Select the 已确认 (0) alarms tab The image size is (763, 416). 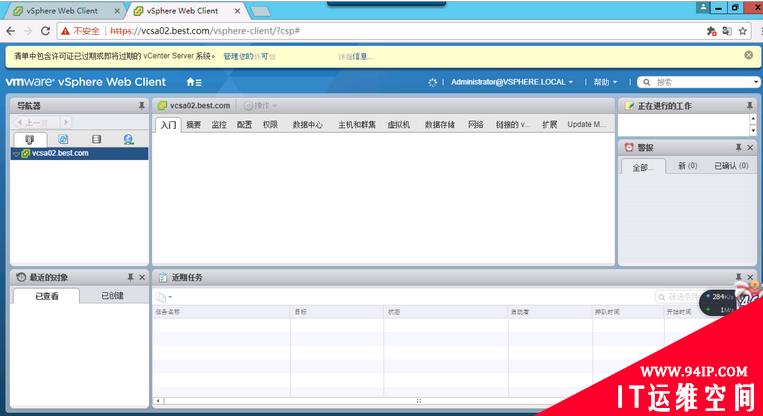tap(731, 166)
